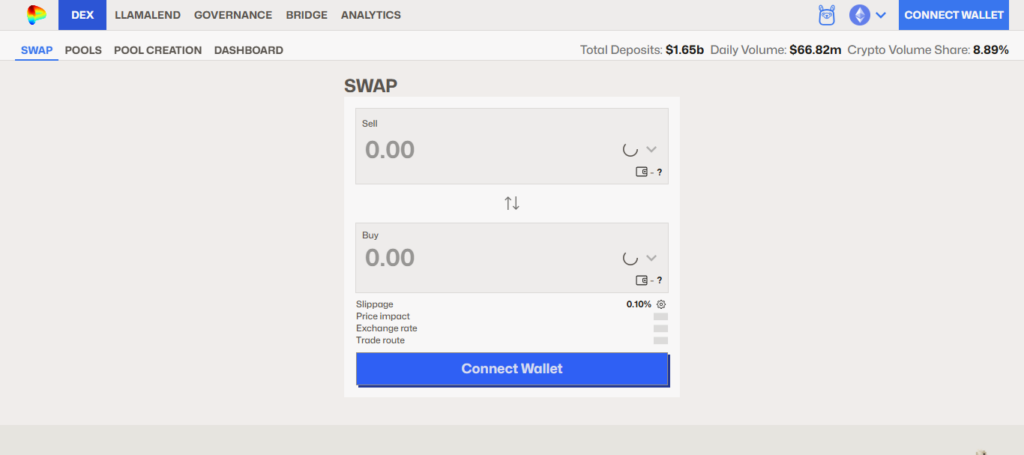1024x455 pixels.
Task: Open the POOL CREATION tab
Action: point(158,50)
